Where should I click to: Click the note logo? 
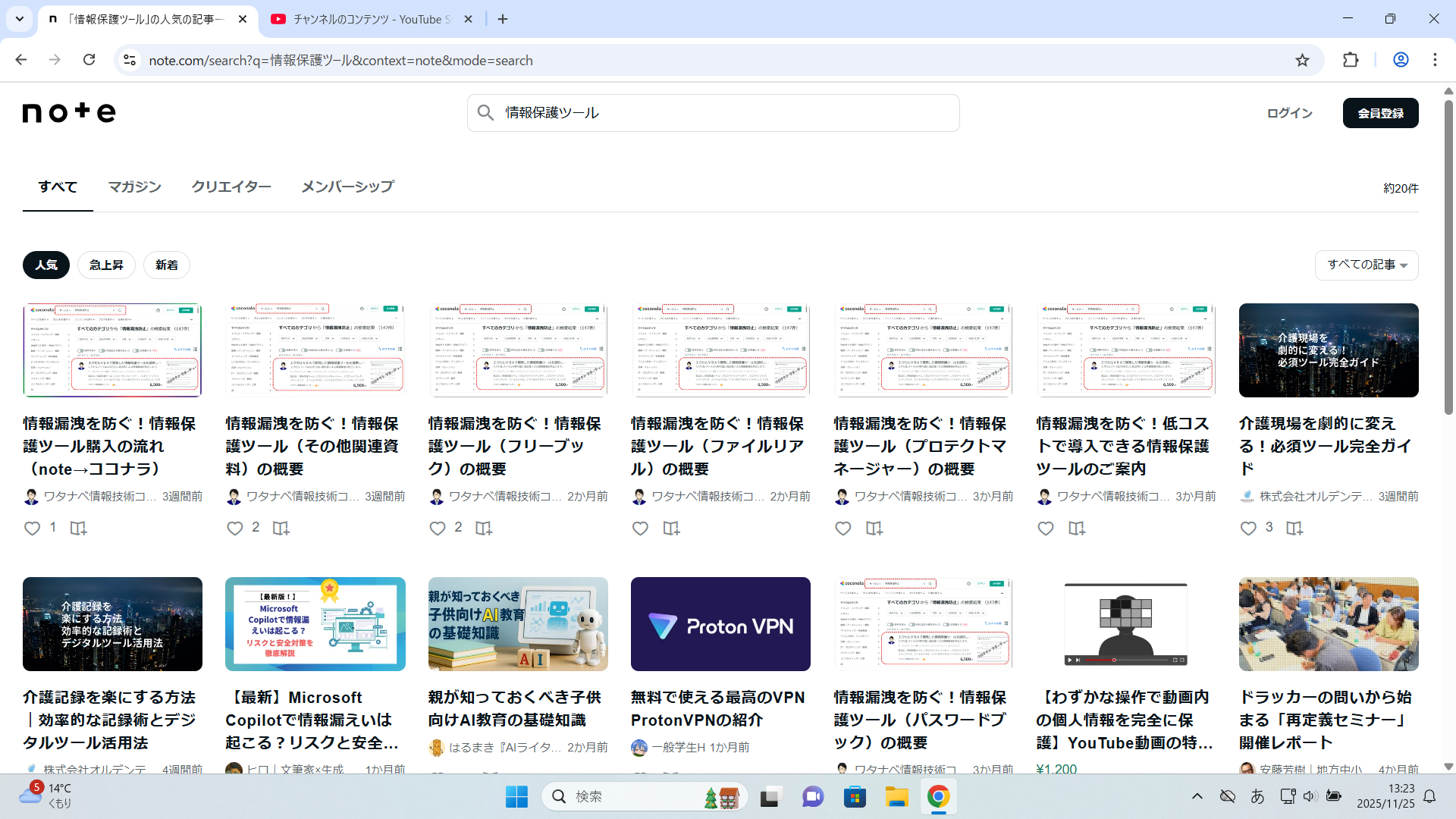pos(69,112)
